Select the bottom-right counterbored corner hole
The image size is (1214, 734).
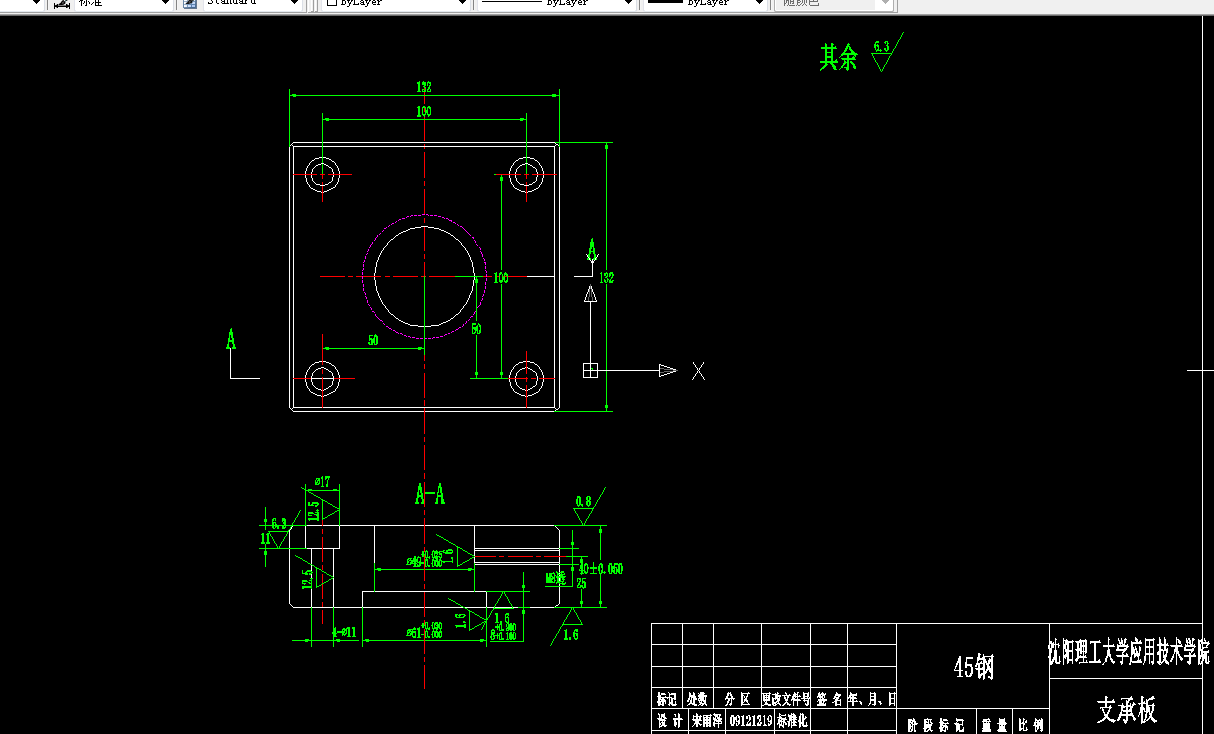click(526, 378)
